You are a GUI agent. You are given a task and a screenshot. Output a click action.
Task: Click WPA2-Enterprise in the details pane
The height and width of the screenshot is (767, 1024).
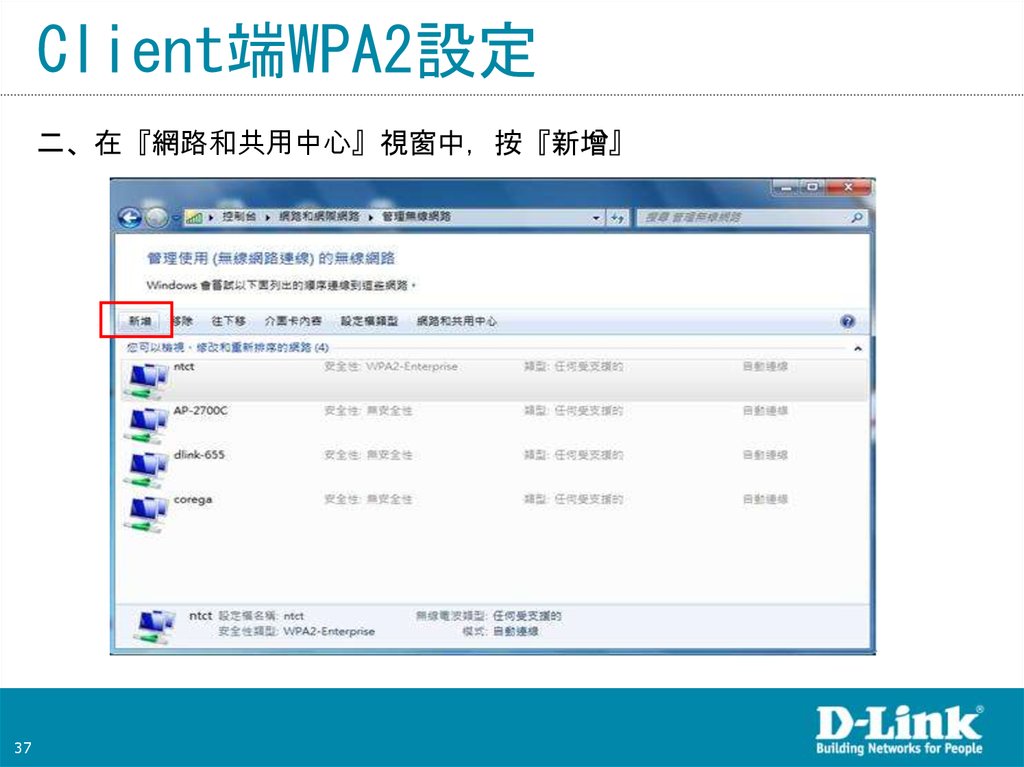pos(329,632)
